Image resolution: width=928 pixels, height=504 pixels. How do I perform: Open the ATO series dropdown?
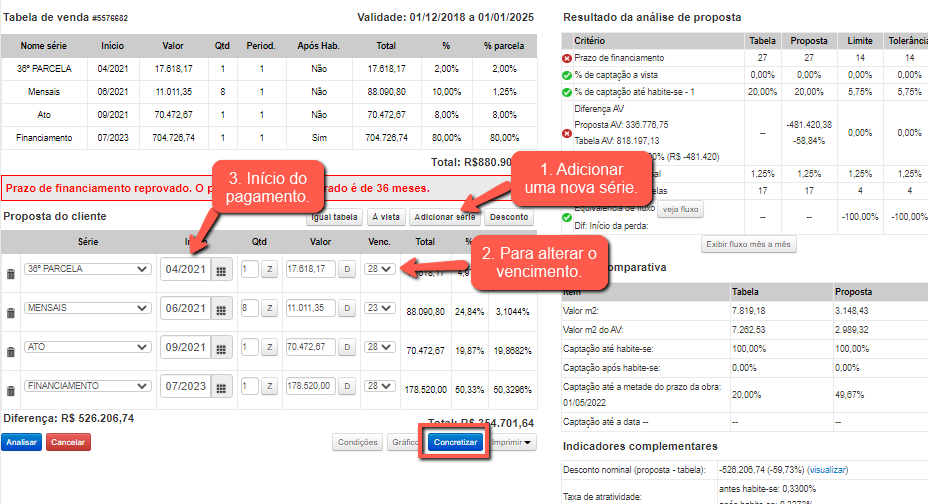pos(87,347)
